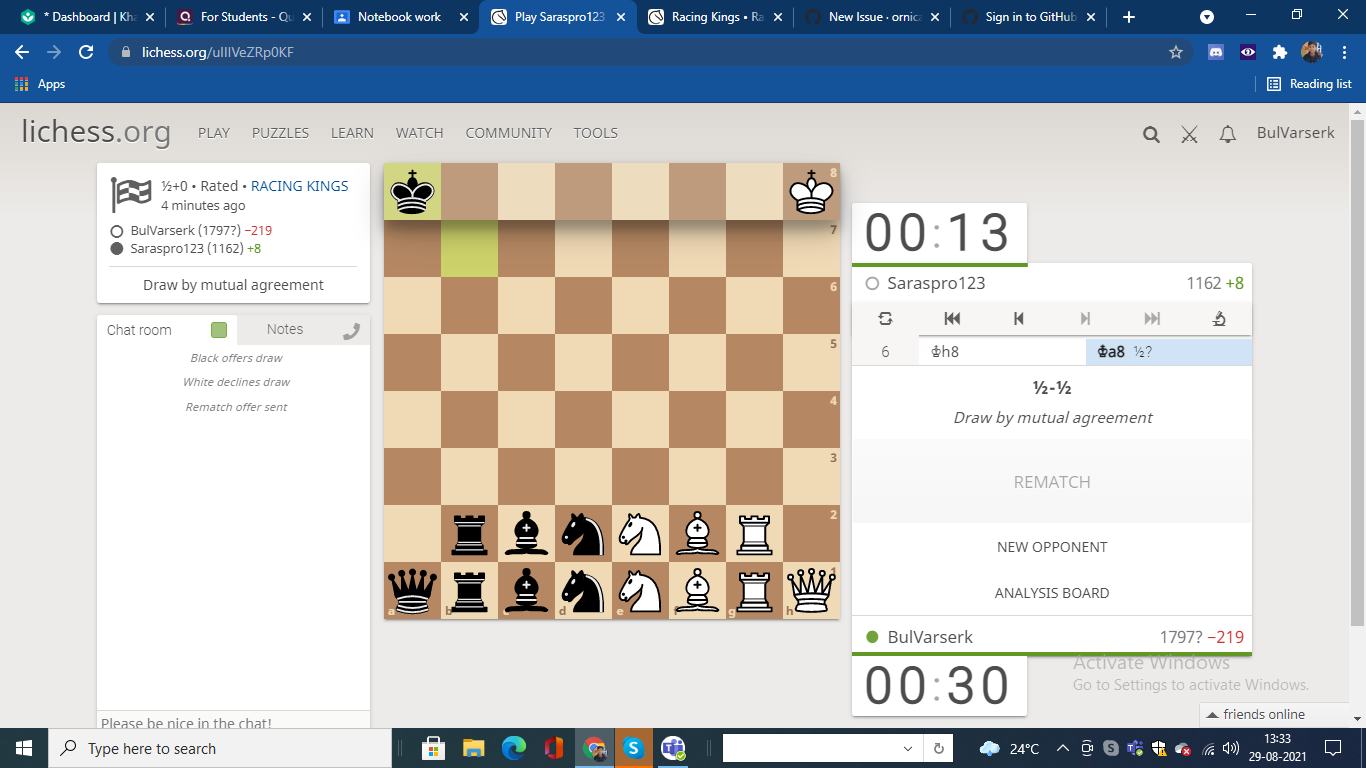1366x768 pixels.
Task: Open the COMMUNITY menu
Action: (x=508, y=133)
